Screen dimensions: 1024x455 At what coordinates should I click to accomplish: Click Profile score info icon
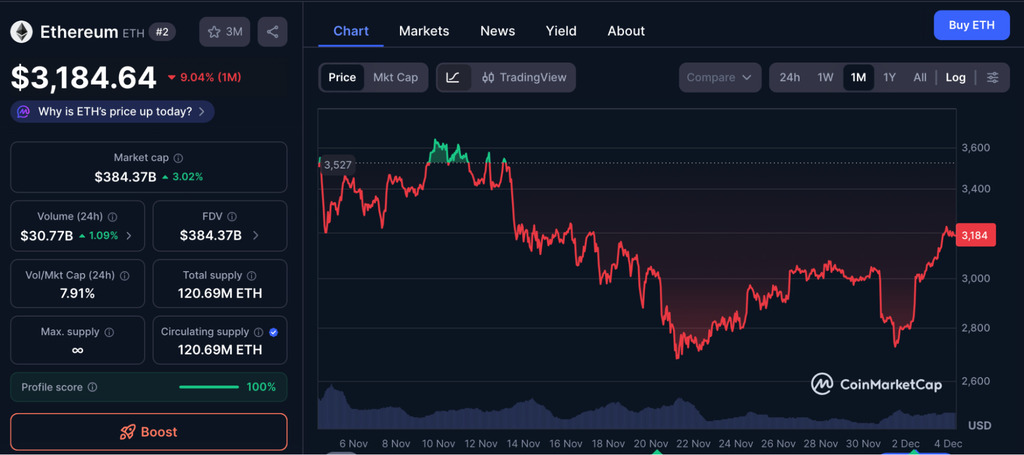92,387
